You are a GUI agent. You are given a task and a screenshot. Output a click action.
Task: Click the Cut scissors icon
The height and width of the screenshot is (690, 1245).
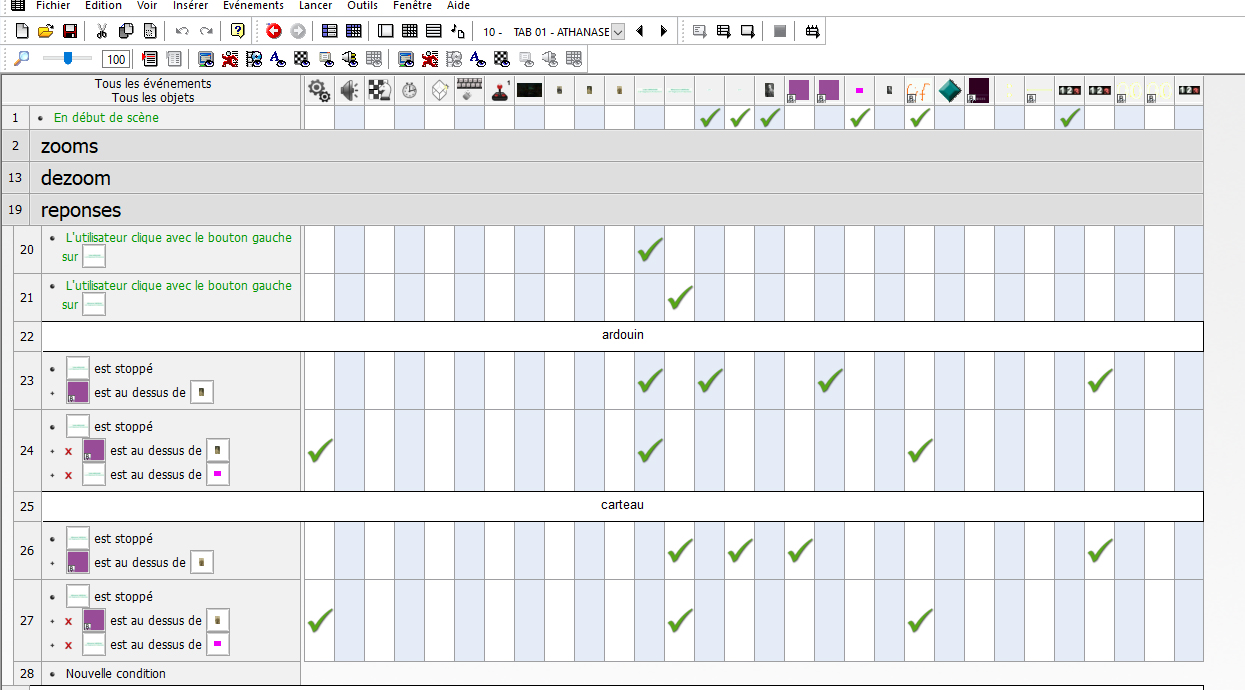click(103, 31)
